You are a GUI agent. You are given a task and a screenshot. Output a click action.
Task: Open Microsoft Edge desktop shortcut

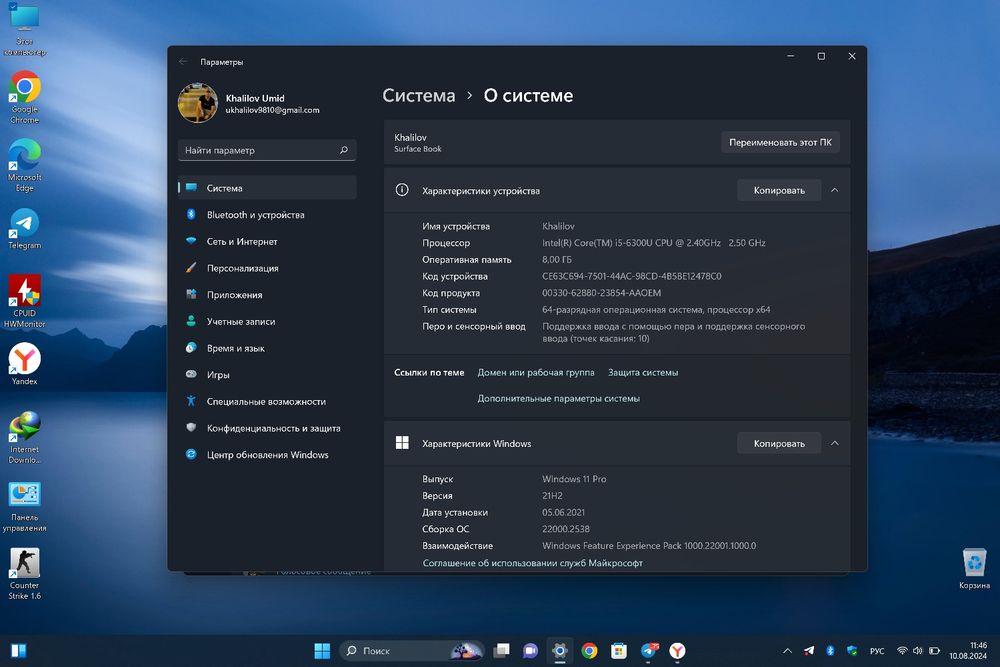tap(24, 165)
